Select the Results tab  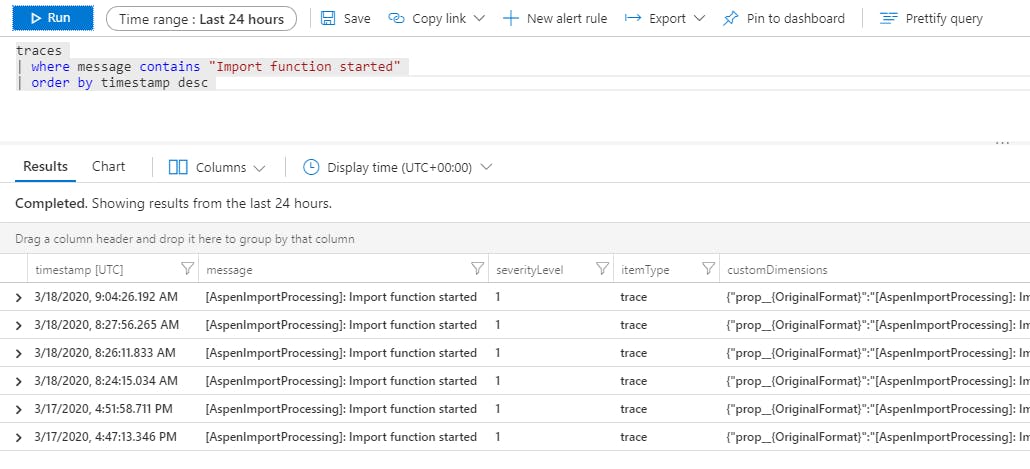pyautogui.click(x=46, y=167)
